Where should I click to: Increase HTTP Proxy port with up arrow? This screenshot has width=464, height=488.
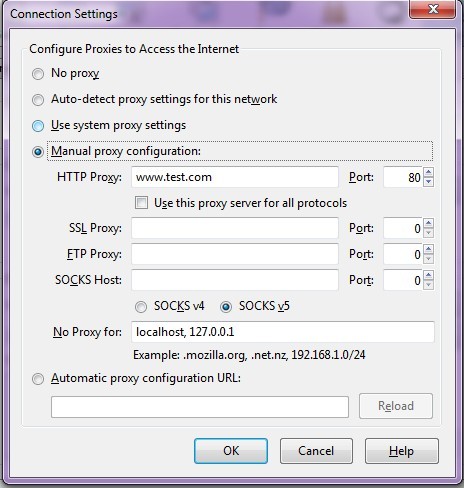[429, 172]
